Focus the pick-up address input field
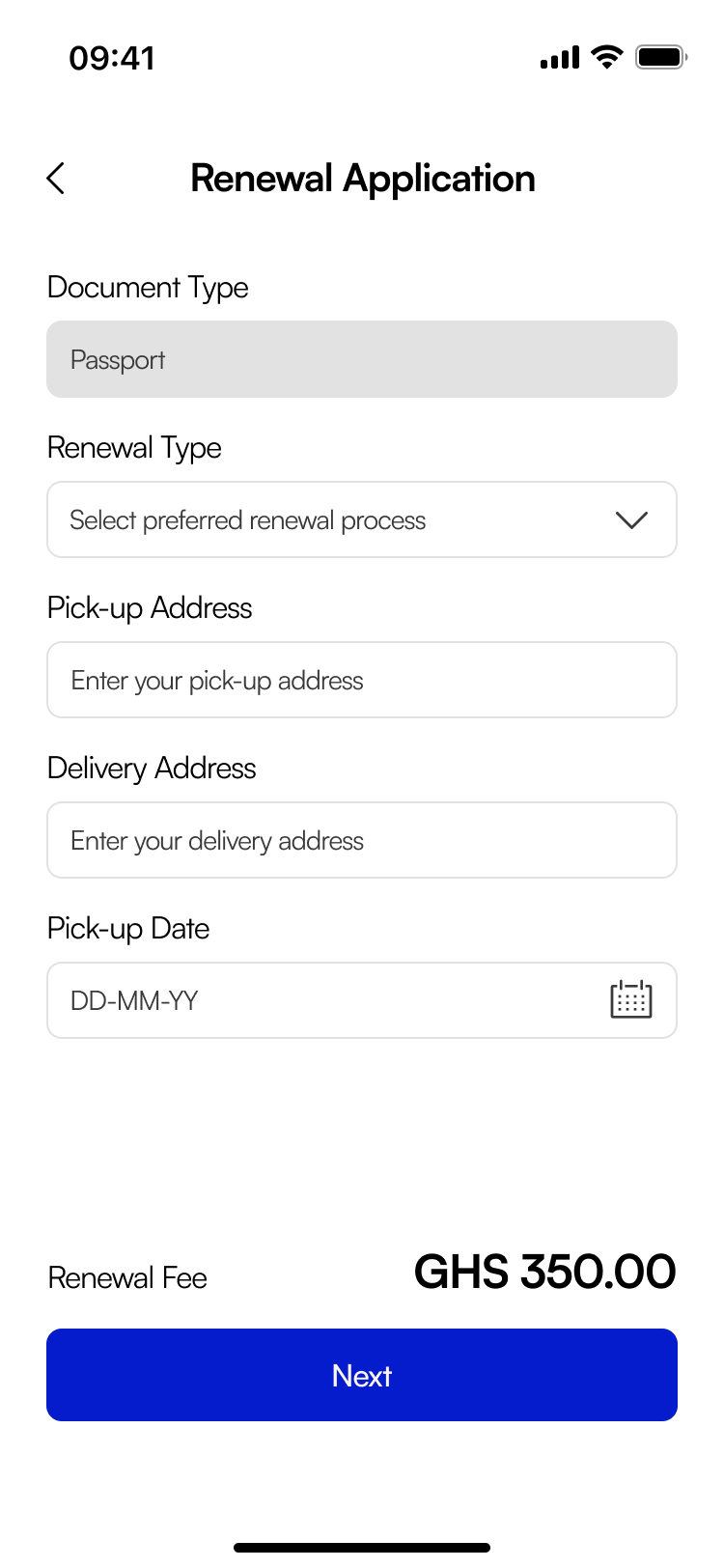 pyautogui.click(x=362, y=681)
